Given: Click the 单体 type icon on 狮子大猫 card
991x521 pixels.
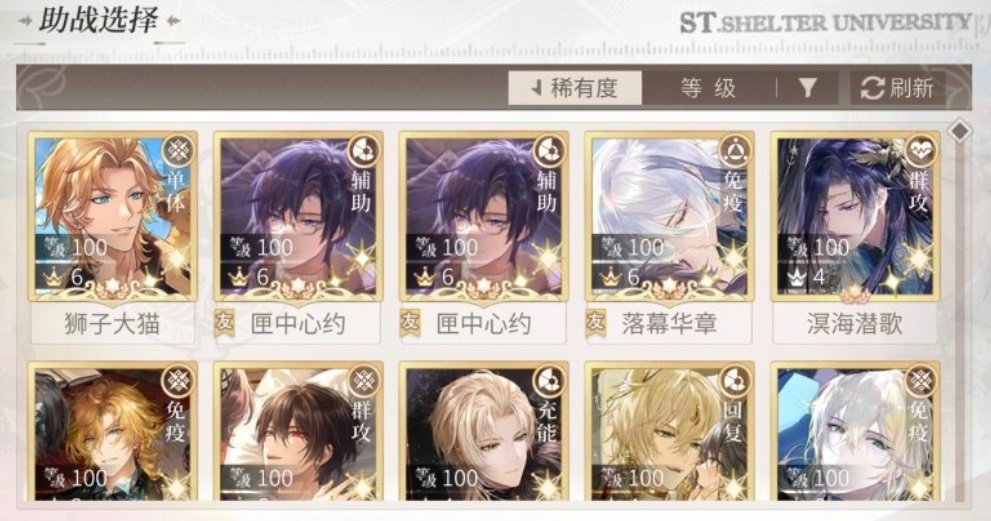Looking at the screenshot, I should pyautogui.click(x=177, y=151).
